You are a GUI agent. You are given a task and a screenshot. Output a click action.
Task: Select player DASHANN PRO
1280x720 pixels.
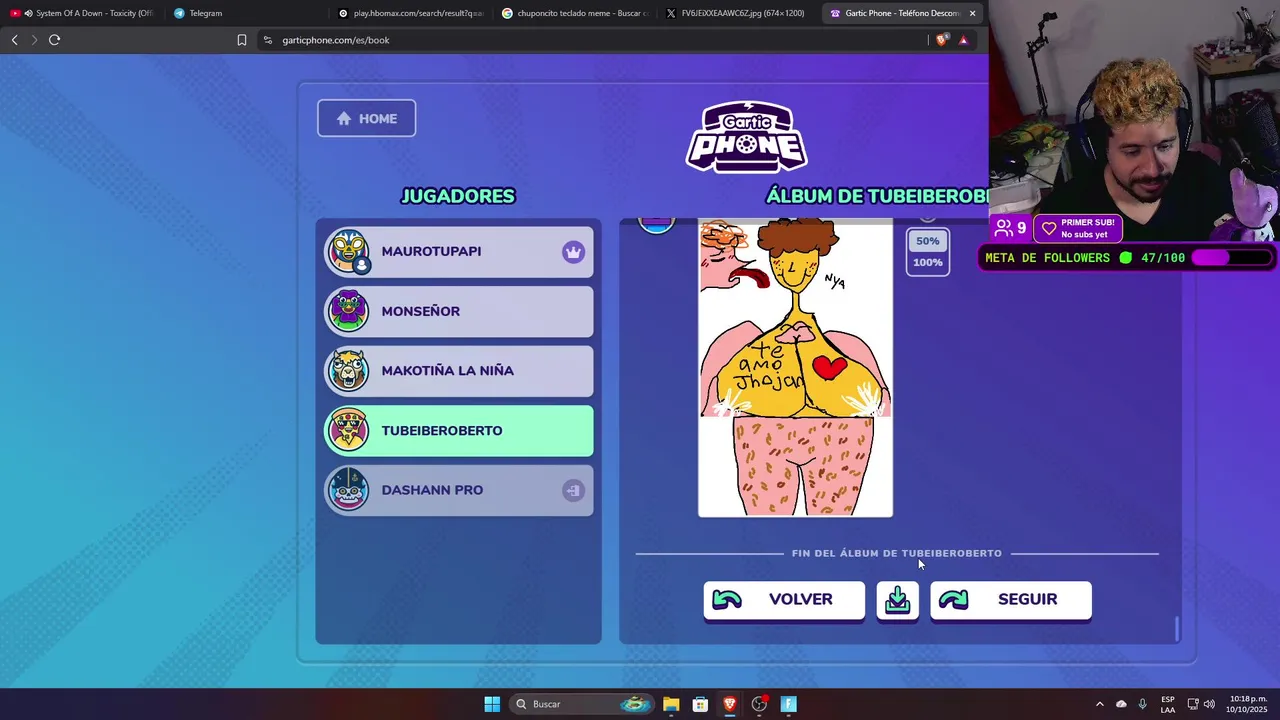tap(459, 491)
